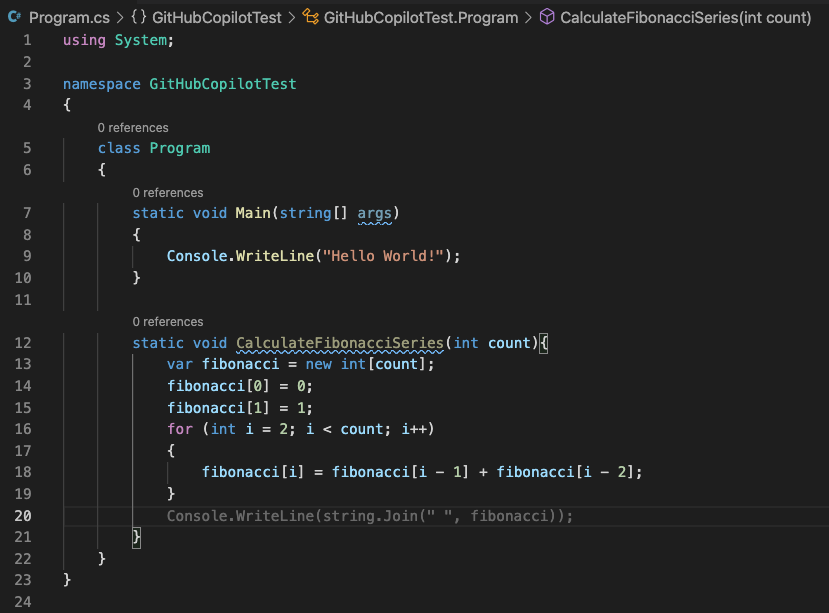Click the highlighted opening brace on line 12
The width and height of the screenshot is (829, 613).
(x=544, y=343)
